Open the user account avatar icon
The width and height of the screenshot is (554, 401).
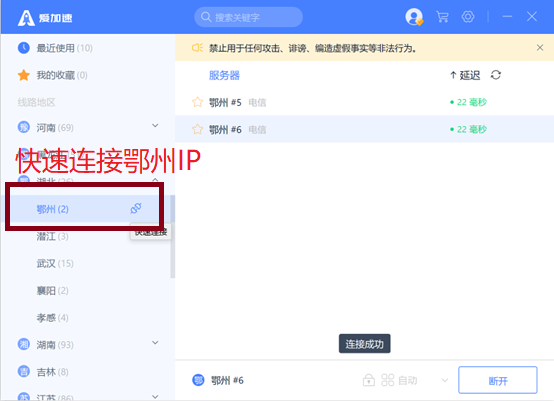[414, 17]
